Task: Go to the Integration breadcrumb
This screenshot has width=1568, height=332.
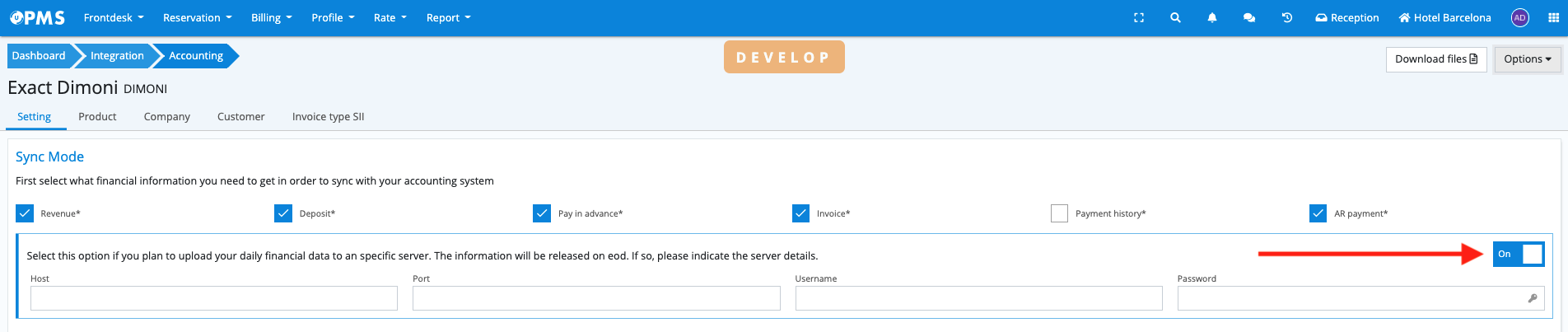Action: 117,56
